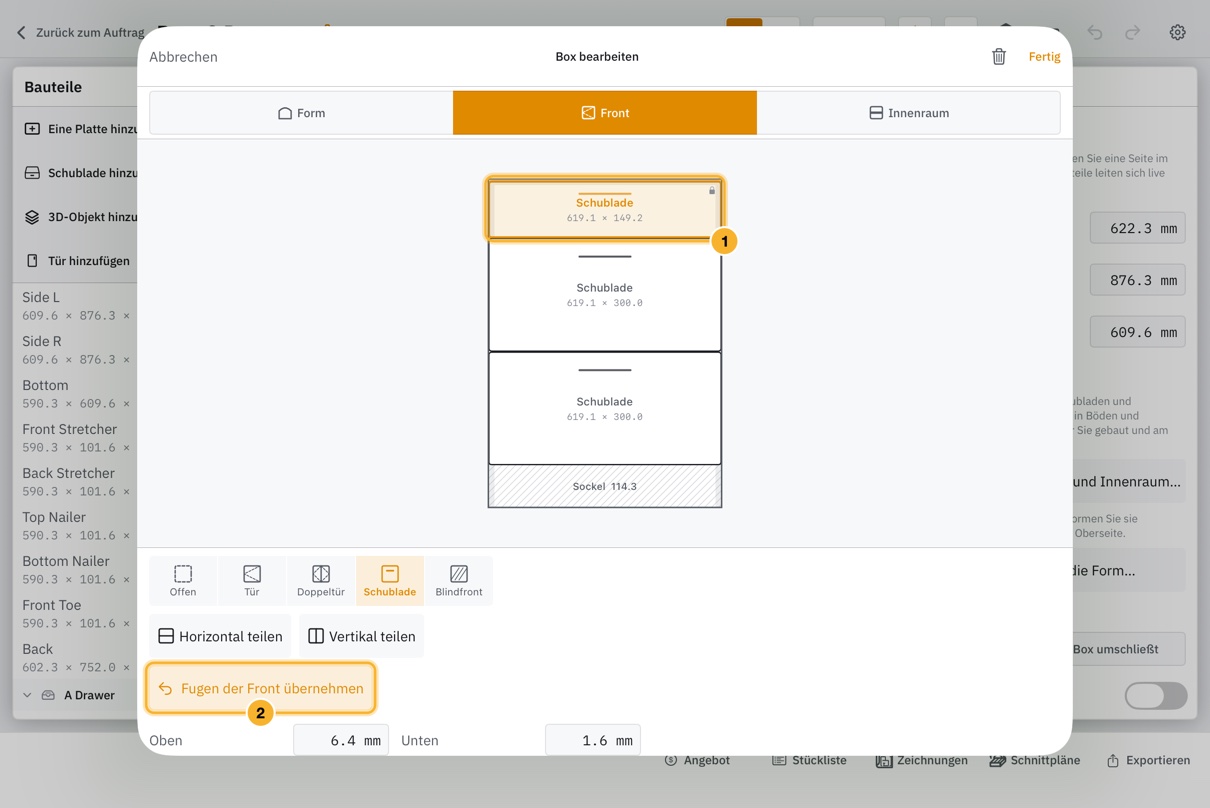Go back via Zurück zum Auftrag
1210x808 pixels.
[x=80, y=32]
